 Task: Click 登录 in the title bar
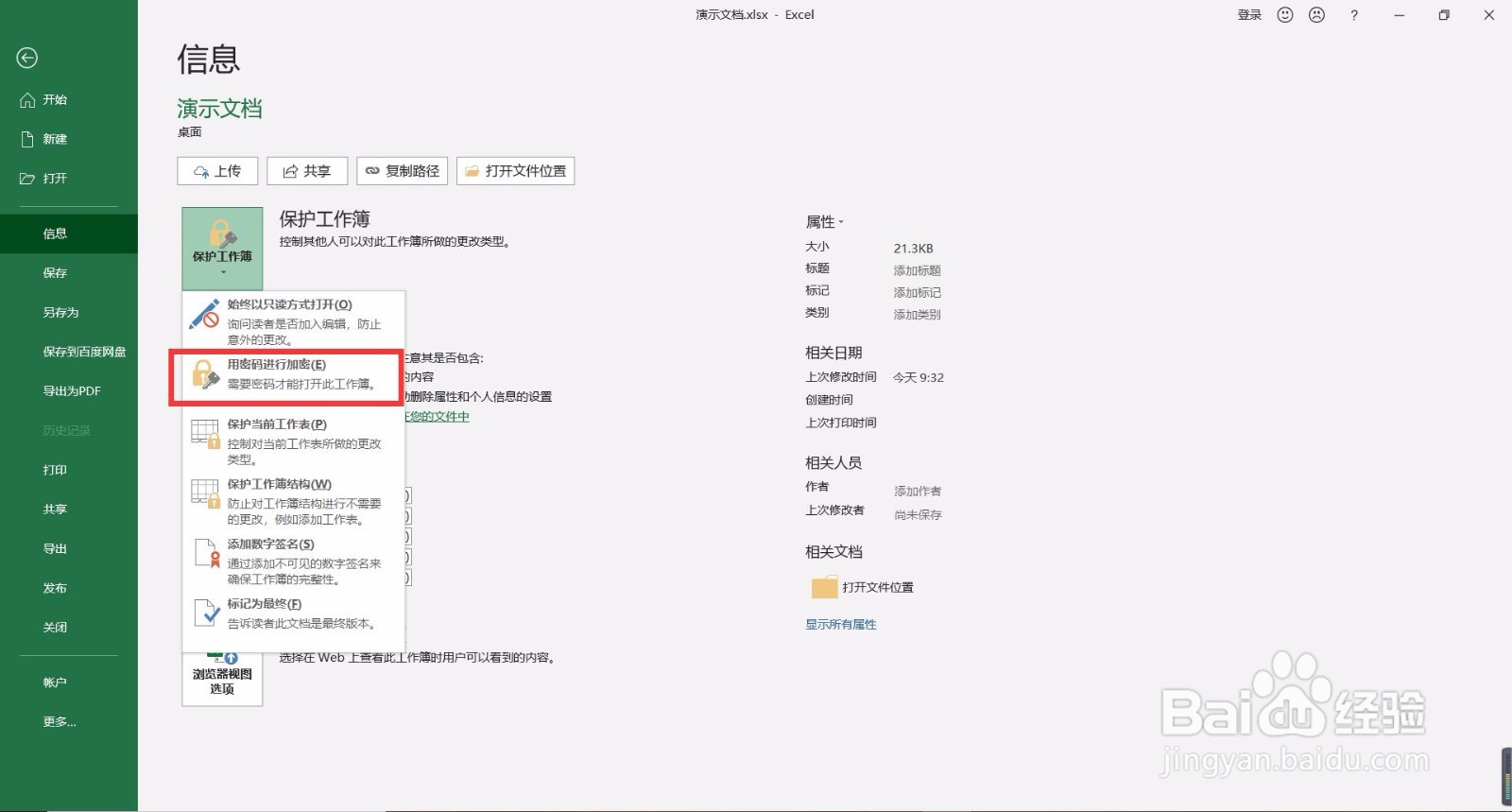coord(1249,15)
